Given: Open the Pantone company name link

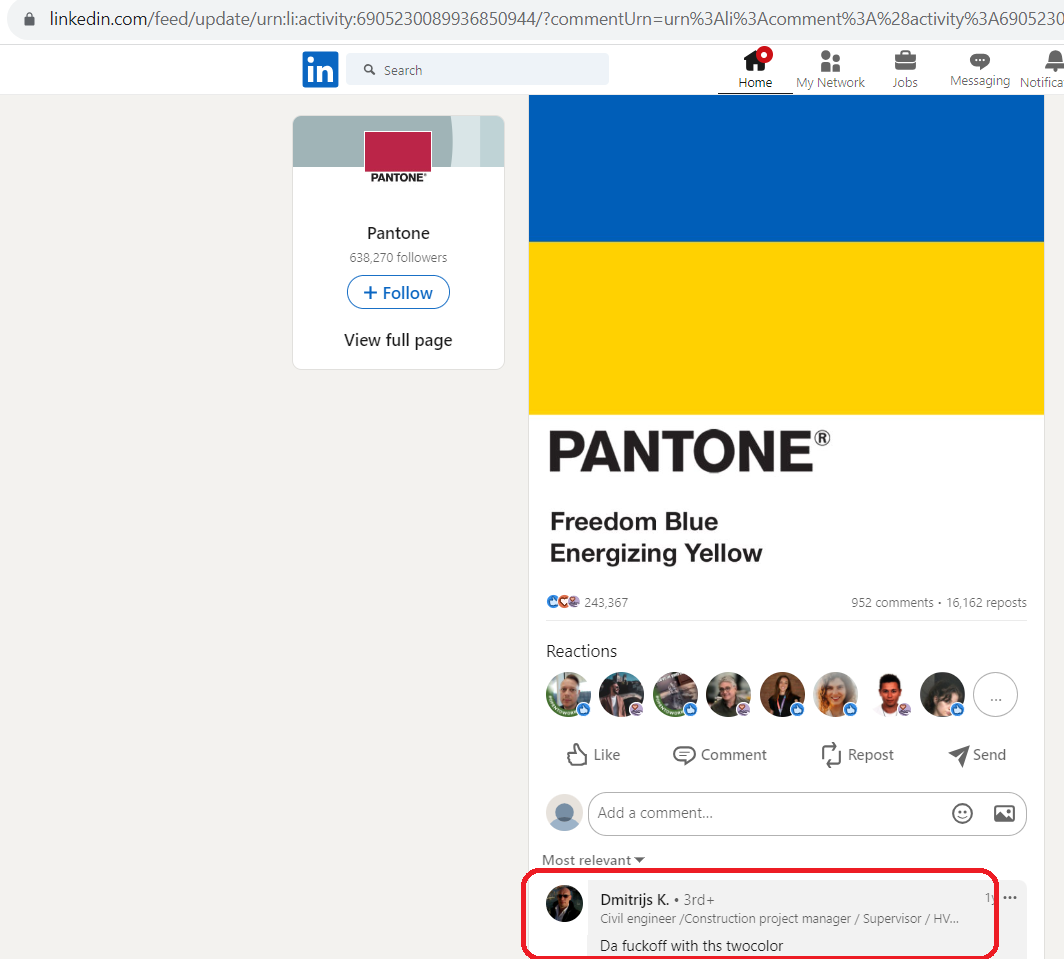Looking at the screenshot, I should click(x=398, y=233).
